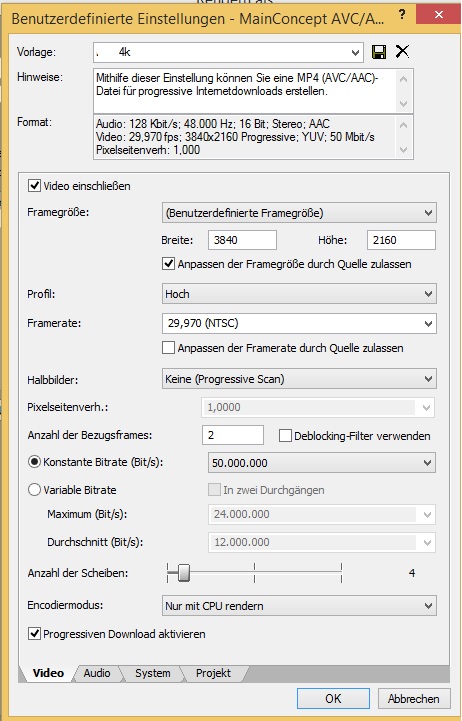This screenshot has height=721, width=462.
Task: Click the slider value '4' label
Action: [x=412, y=573]
